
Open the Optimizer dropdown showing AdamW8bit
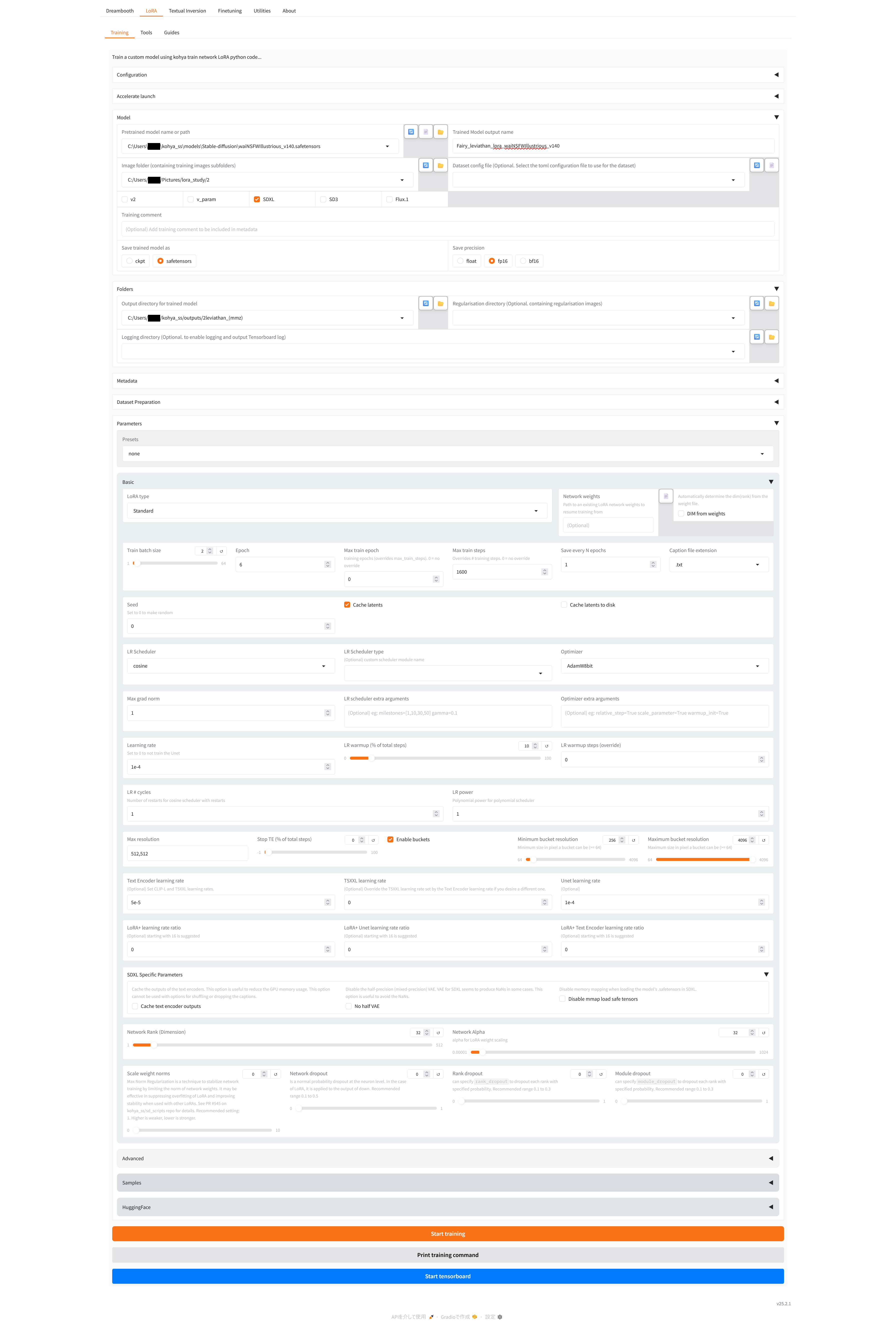click(x=664, y=666)
